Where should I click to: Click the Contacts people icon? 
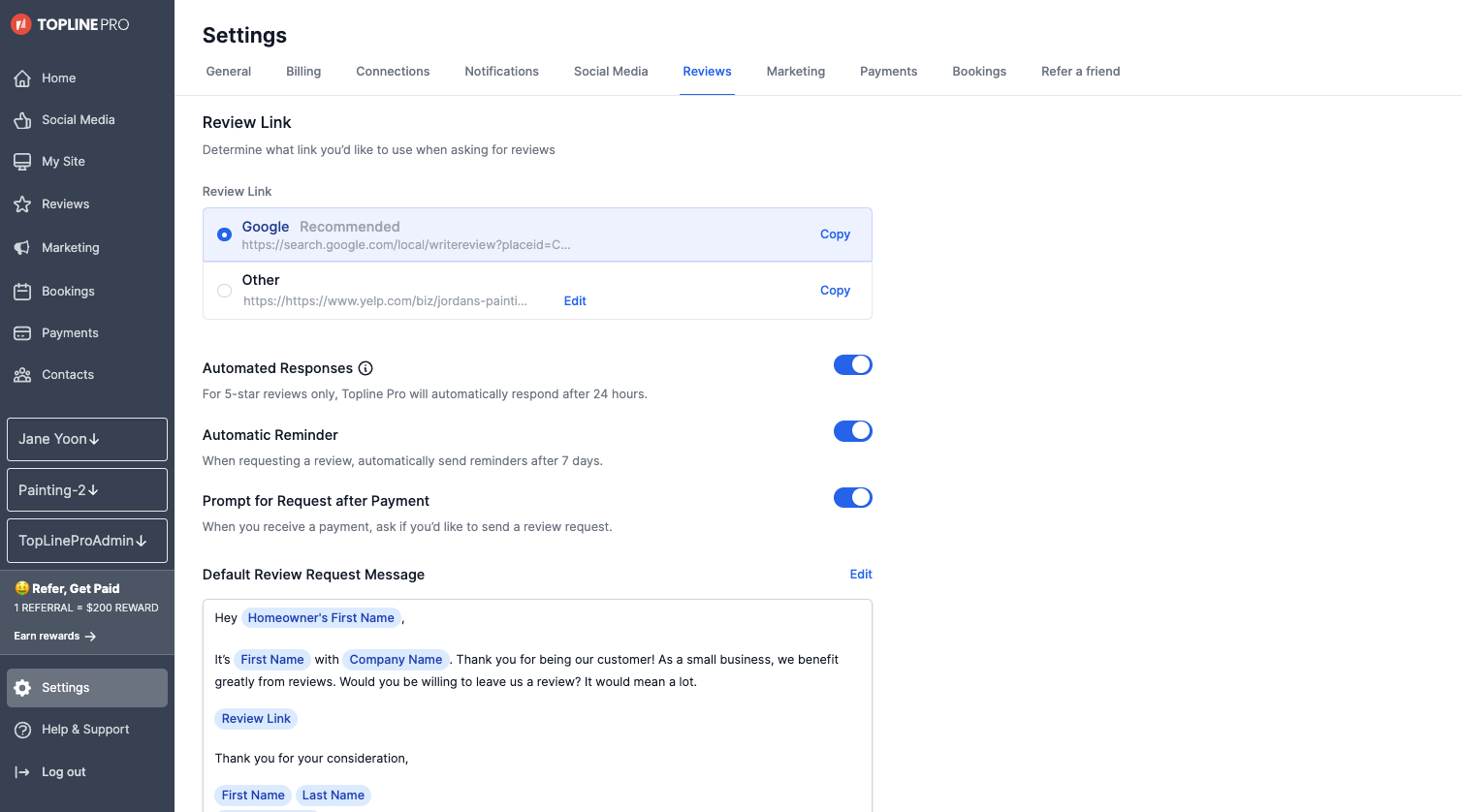22,375
